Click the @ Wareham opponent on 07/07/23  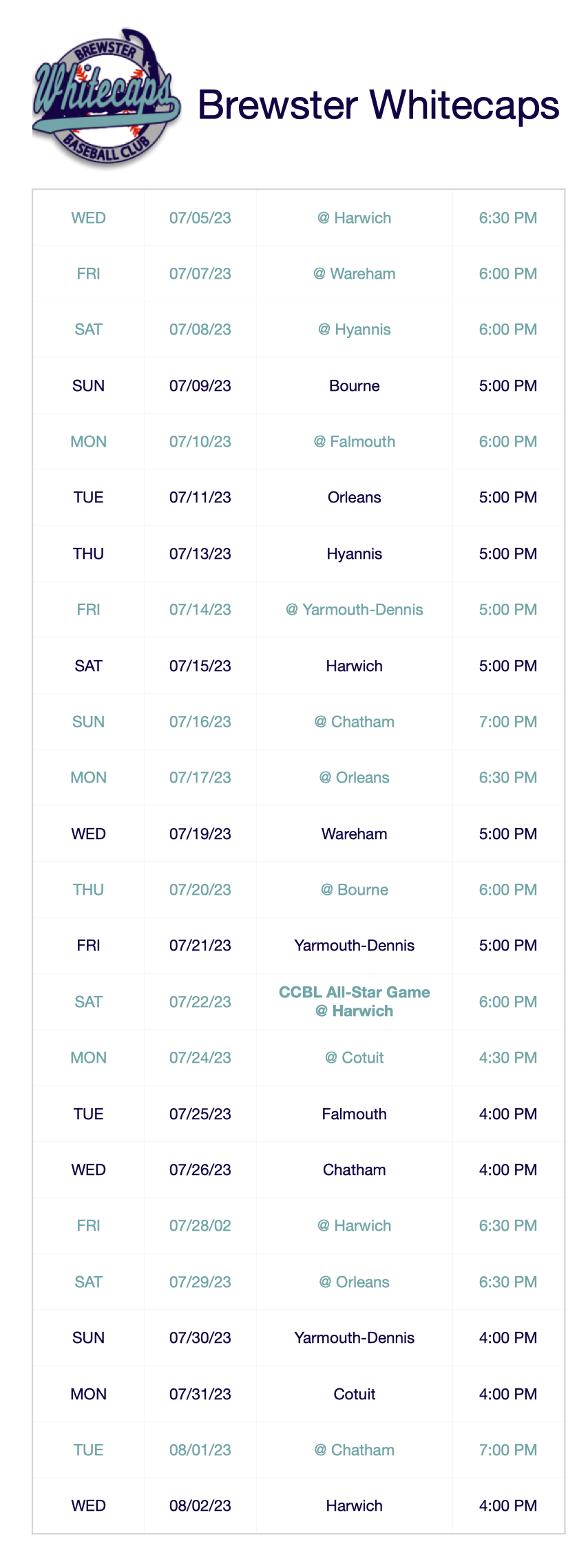pos(354,274)
